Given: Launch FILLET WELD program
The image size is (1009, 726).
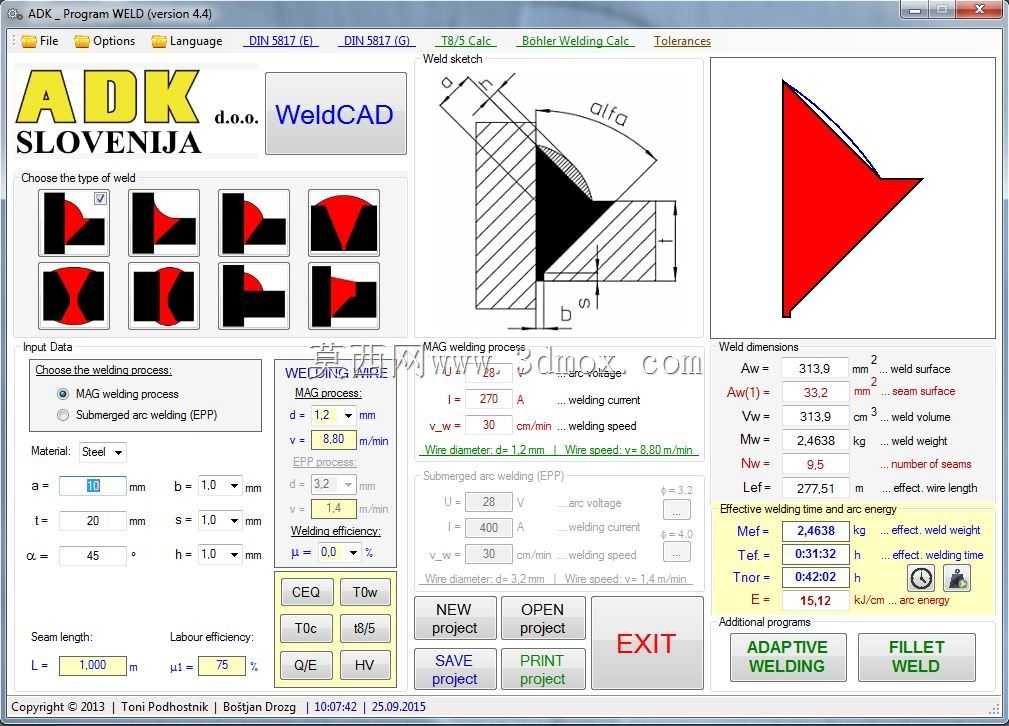Looking at the screenshot, I should [x=916, y=657].
